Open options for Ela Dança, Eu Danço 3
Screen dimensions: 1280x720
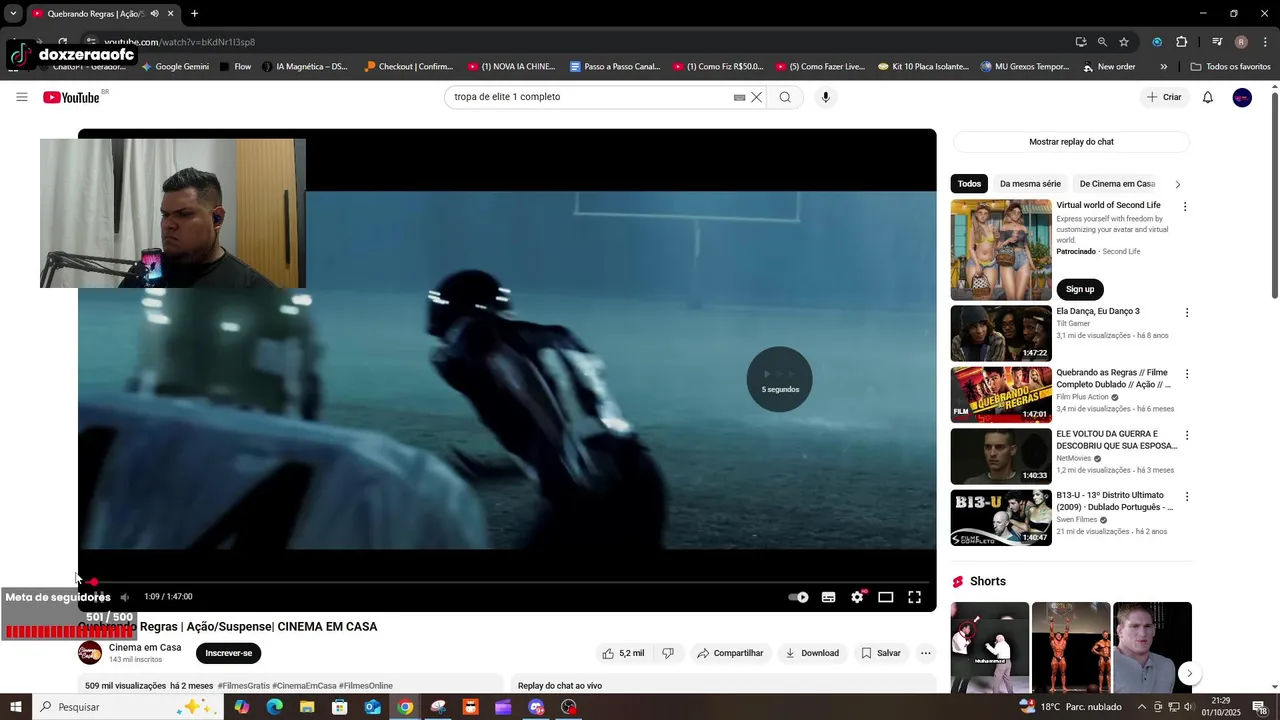[x=1187, y=313]
